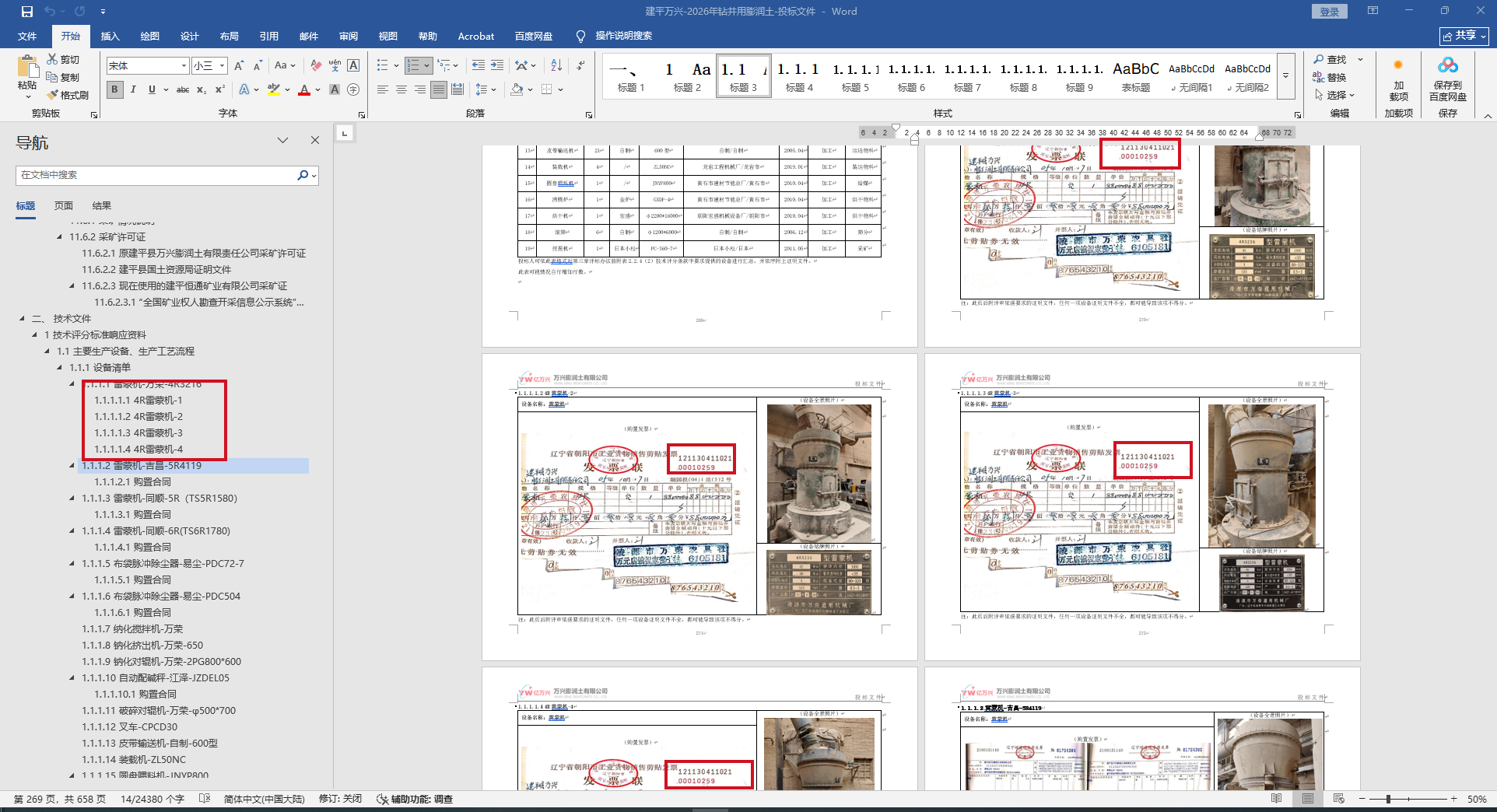Screen dimensions: 1497x812
Task: Click the 共享 share button
Action: 1464,36
